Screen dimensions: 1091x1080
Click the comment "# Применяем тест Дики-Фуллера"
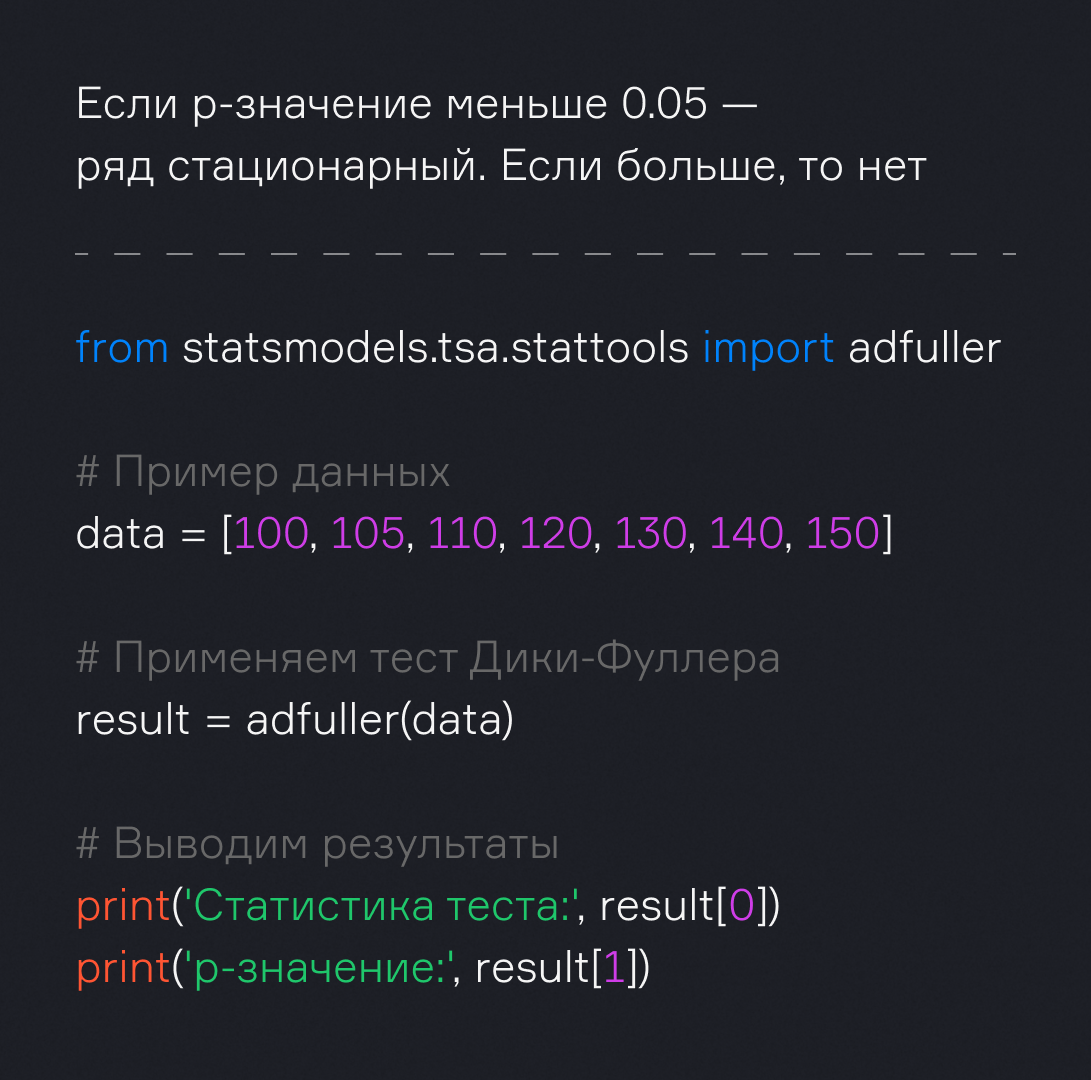click(427, 658)
